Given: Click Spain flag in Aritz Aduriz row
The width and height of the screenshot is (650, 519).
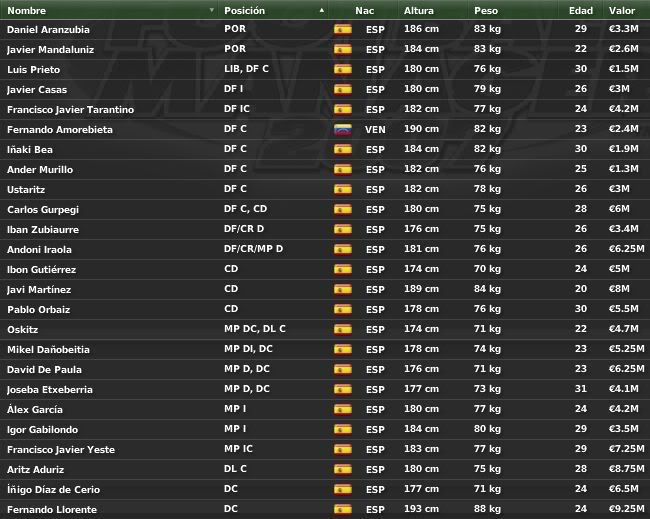Looking at the screenshot, I should (343, 469).
